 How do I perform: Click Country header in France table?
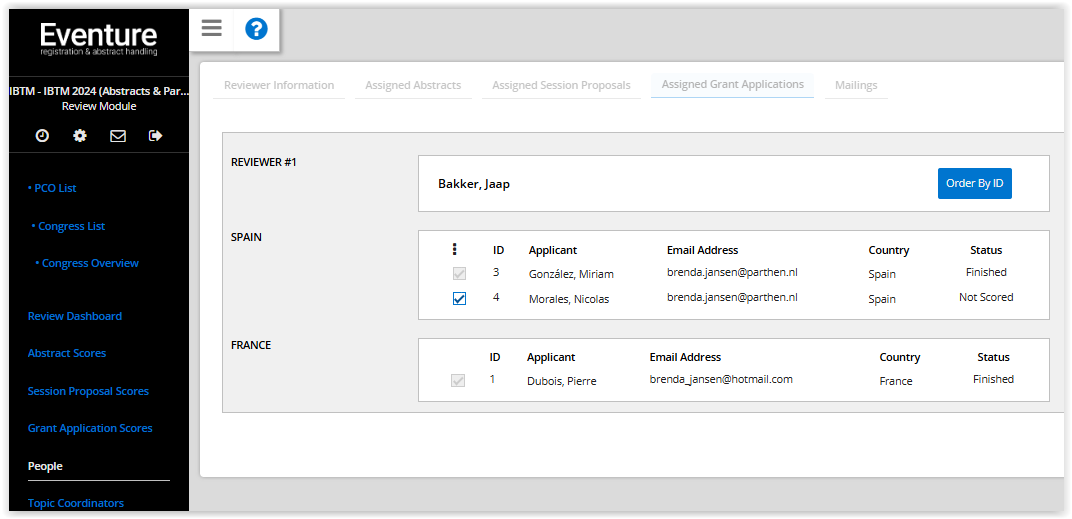click(900, 357)
